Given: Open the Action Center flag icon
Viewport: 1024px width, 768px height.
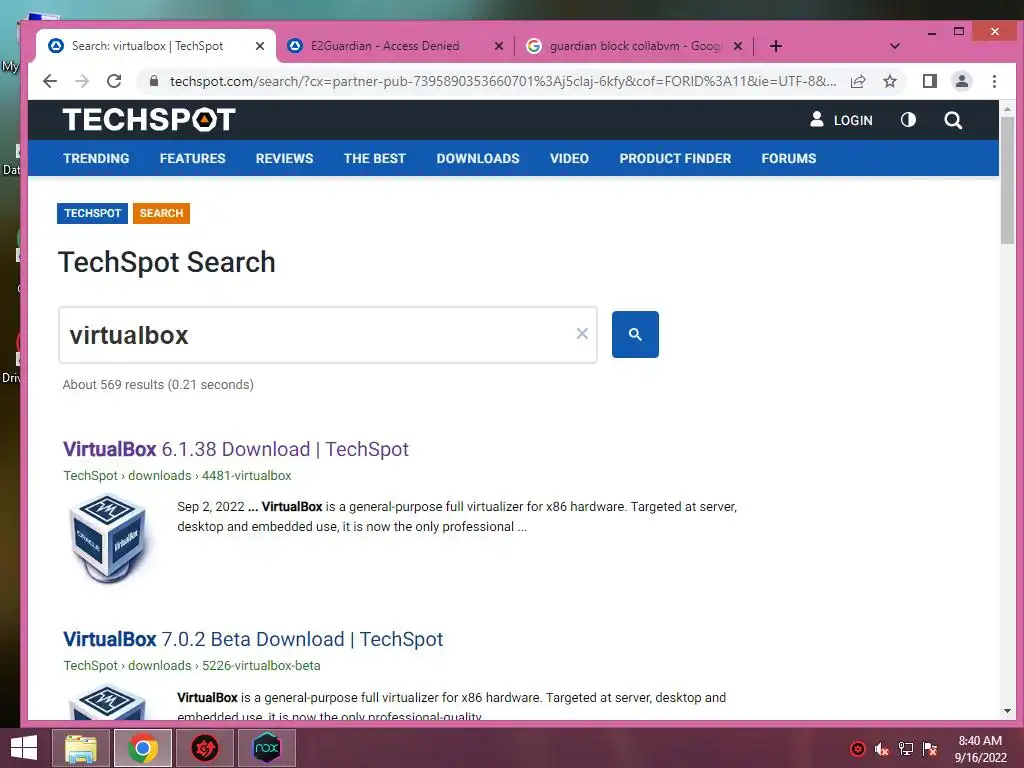Looking at the screenshot, I should coord(930,749).
